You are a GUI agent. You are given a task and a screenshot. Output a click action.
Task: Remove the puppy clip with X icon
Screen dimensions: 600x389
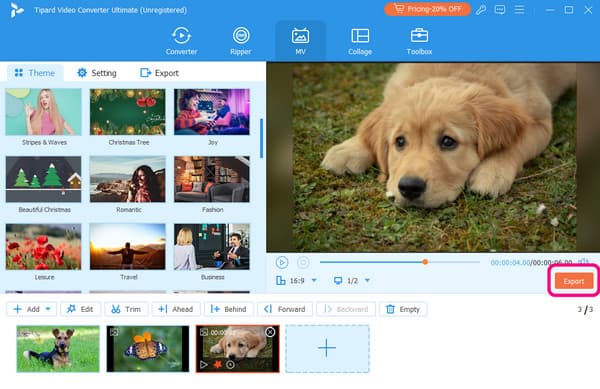tap(270, 332)
